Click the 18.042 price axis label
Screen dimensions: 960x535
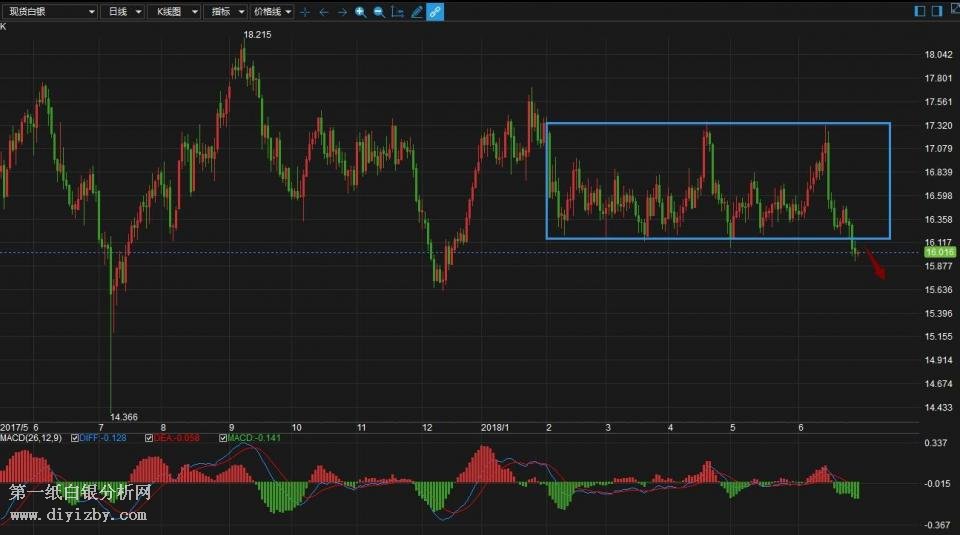coord(938,54)
